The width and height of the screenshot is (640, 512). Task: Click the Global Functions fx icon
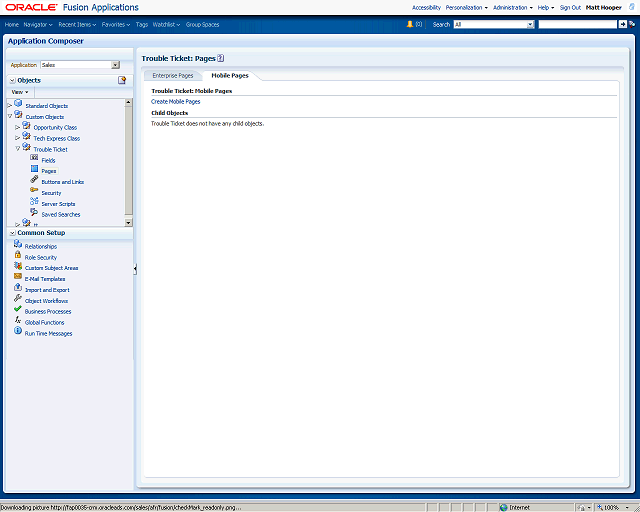coord(18,320)
